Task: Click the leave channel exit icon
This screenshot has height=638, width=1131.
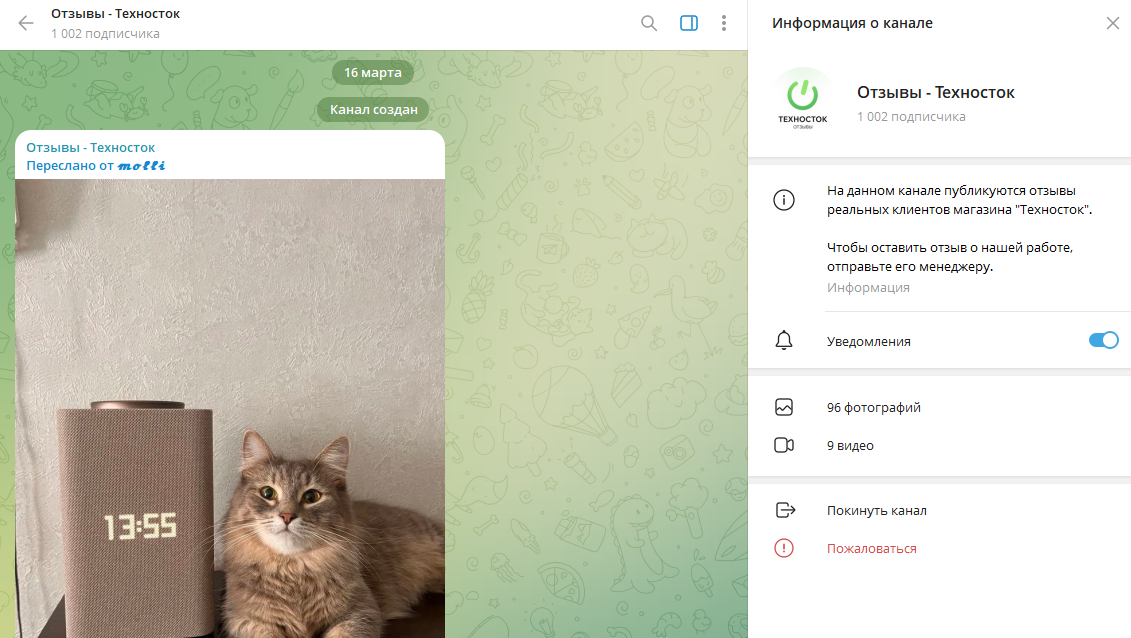Action: tap(785, 510)
